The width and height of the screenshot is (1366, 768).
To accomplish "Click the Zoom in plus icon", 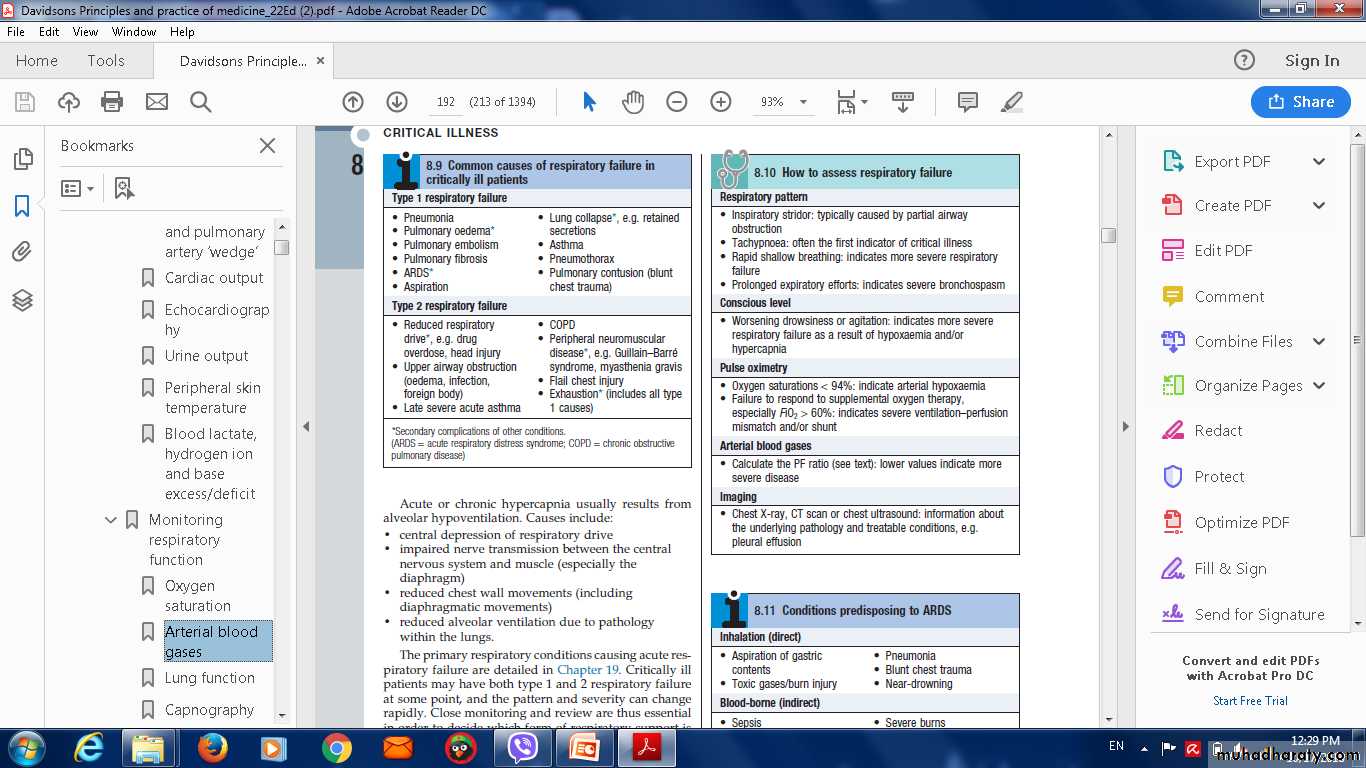I will tap(720, 102).
